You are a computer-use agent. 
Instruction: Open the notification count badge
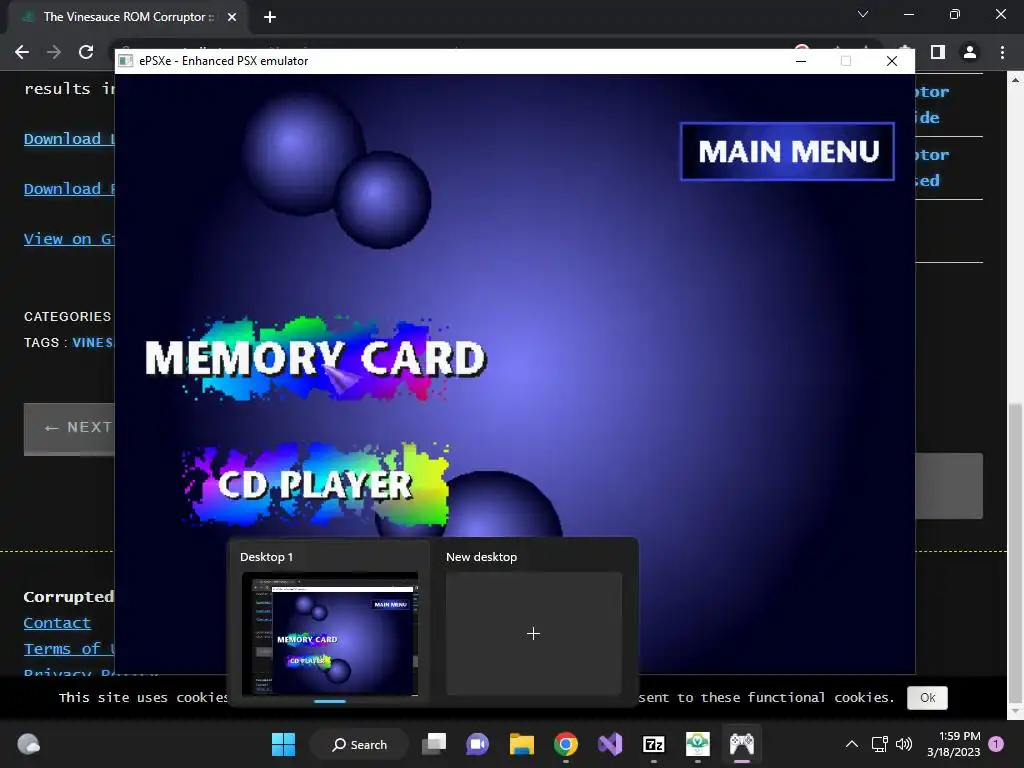996,744
